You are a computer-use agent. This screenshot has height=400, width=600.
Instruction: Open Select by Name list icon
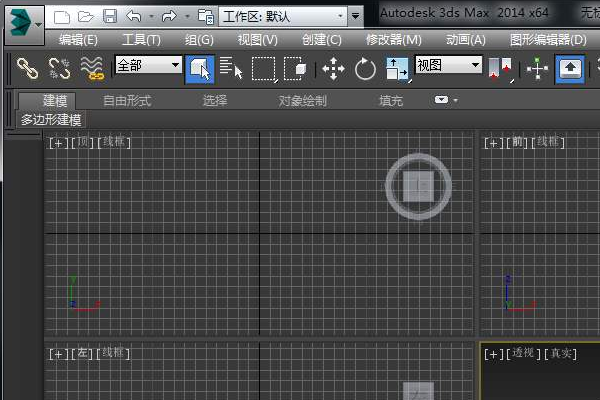click(x=231, y=68)
